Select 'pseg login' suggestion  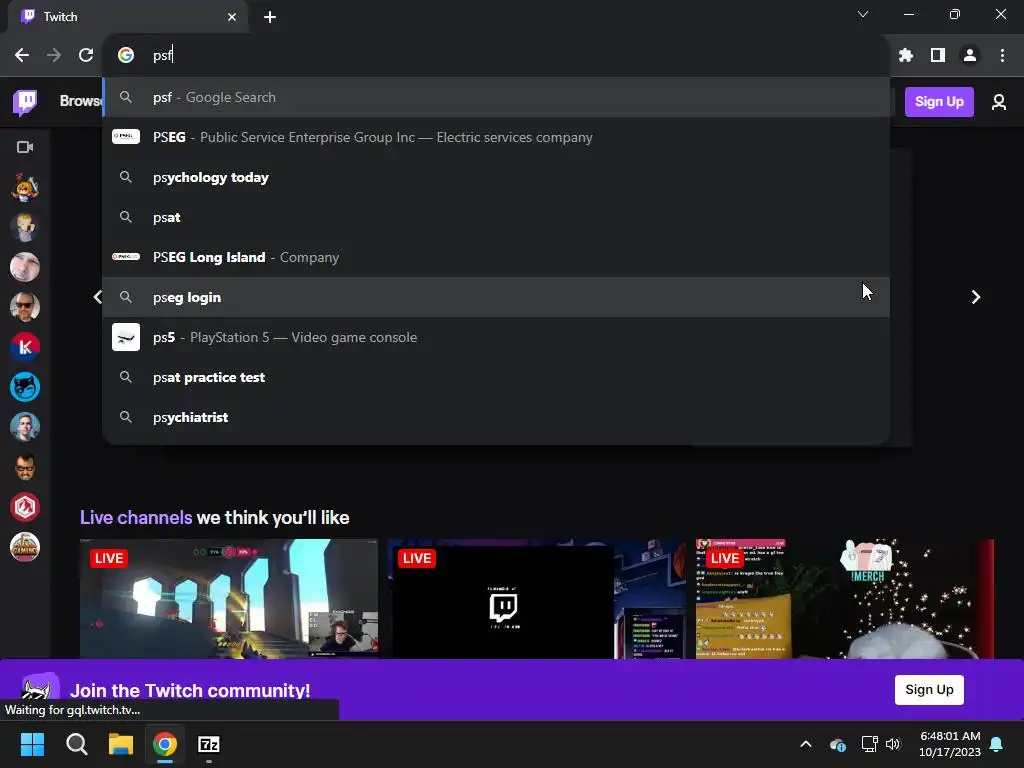click(x=496, y=297)
